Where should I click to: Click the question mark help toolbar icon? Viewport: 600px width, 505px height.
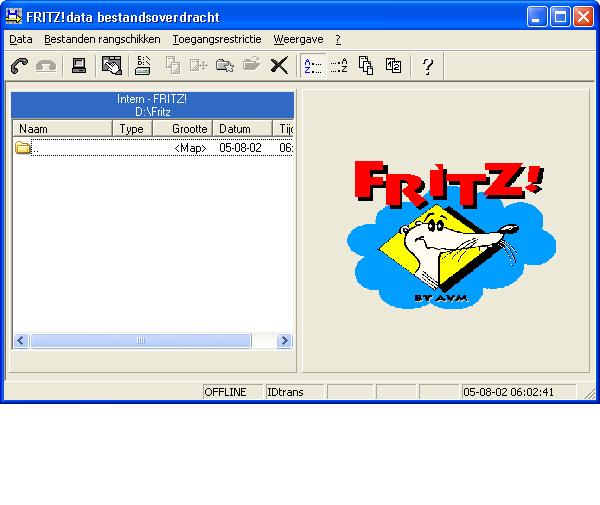click(x=427, y=66)
